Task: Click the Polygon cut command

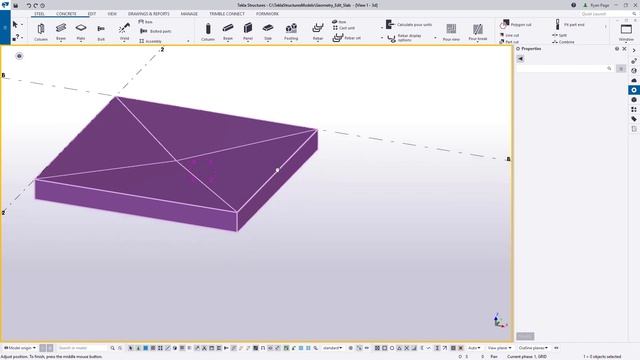Action: (x=516, y=24)
